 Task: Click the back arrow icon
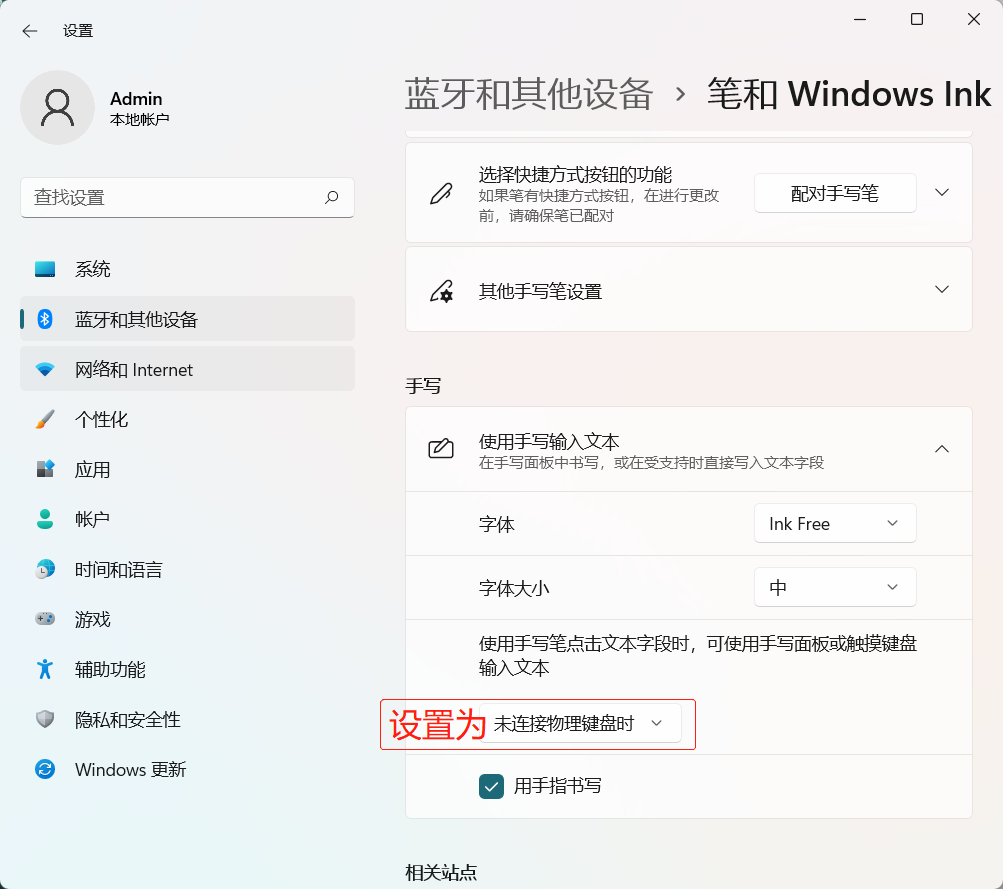tap(29, 31)
